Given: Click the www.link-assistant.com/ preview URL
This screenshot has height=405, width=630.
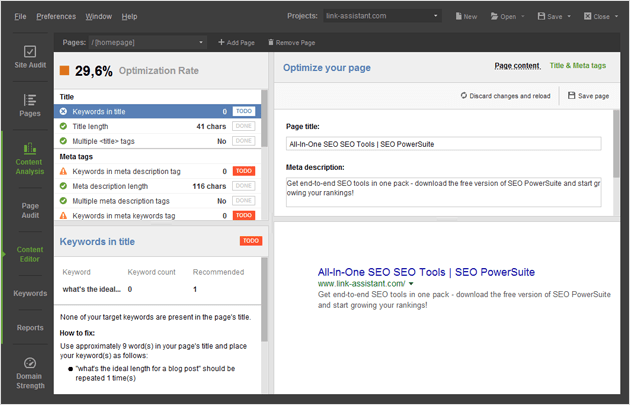Looking at the screenshot, I should pyautogui.click(x=362, y=284).
